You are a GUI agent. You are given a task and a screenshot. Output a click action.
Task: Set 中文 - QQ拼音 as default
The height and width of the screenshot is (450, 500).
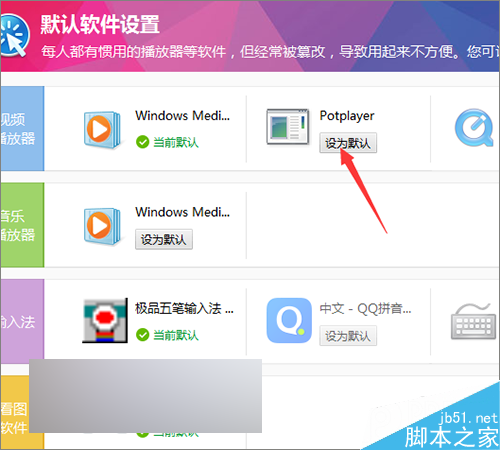(348, 336)
